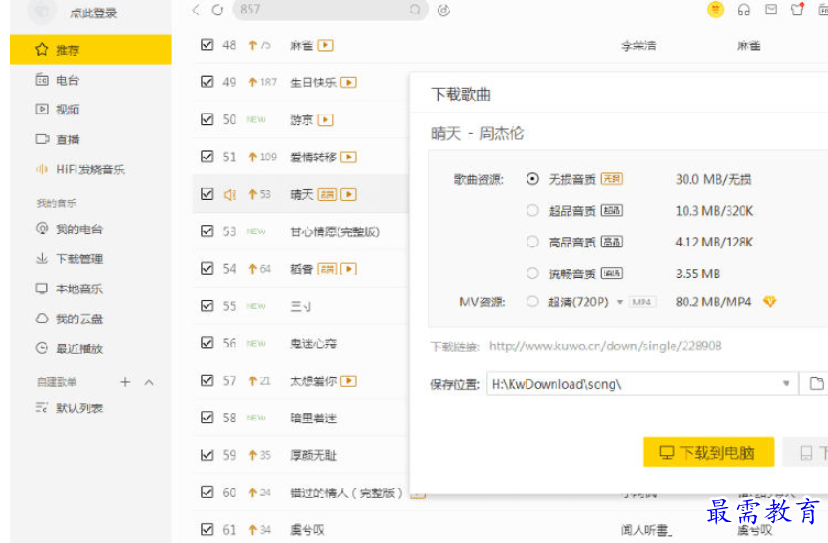Click 点此登录 login link

coord(93,13)
